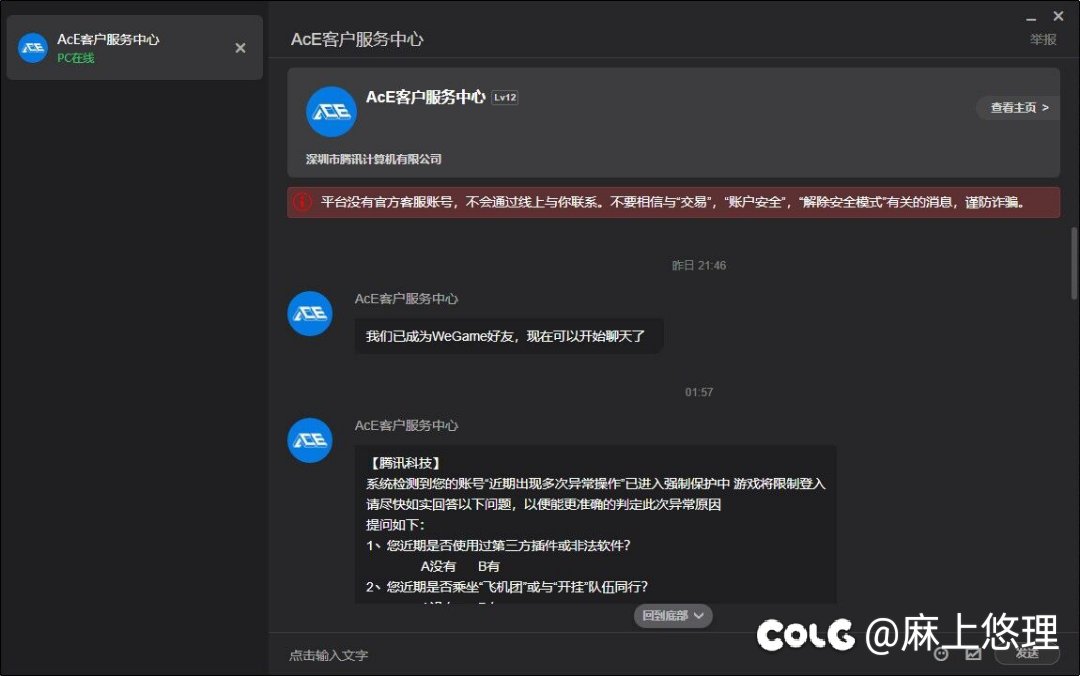The width and height of the screenshot is (1080, 676).
Task: Jump to bottom with 回到底部 button
Action: point(673,615)
